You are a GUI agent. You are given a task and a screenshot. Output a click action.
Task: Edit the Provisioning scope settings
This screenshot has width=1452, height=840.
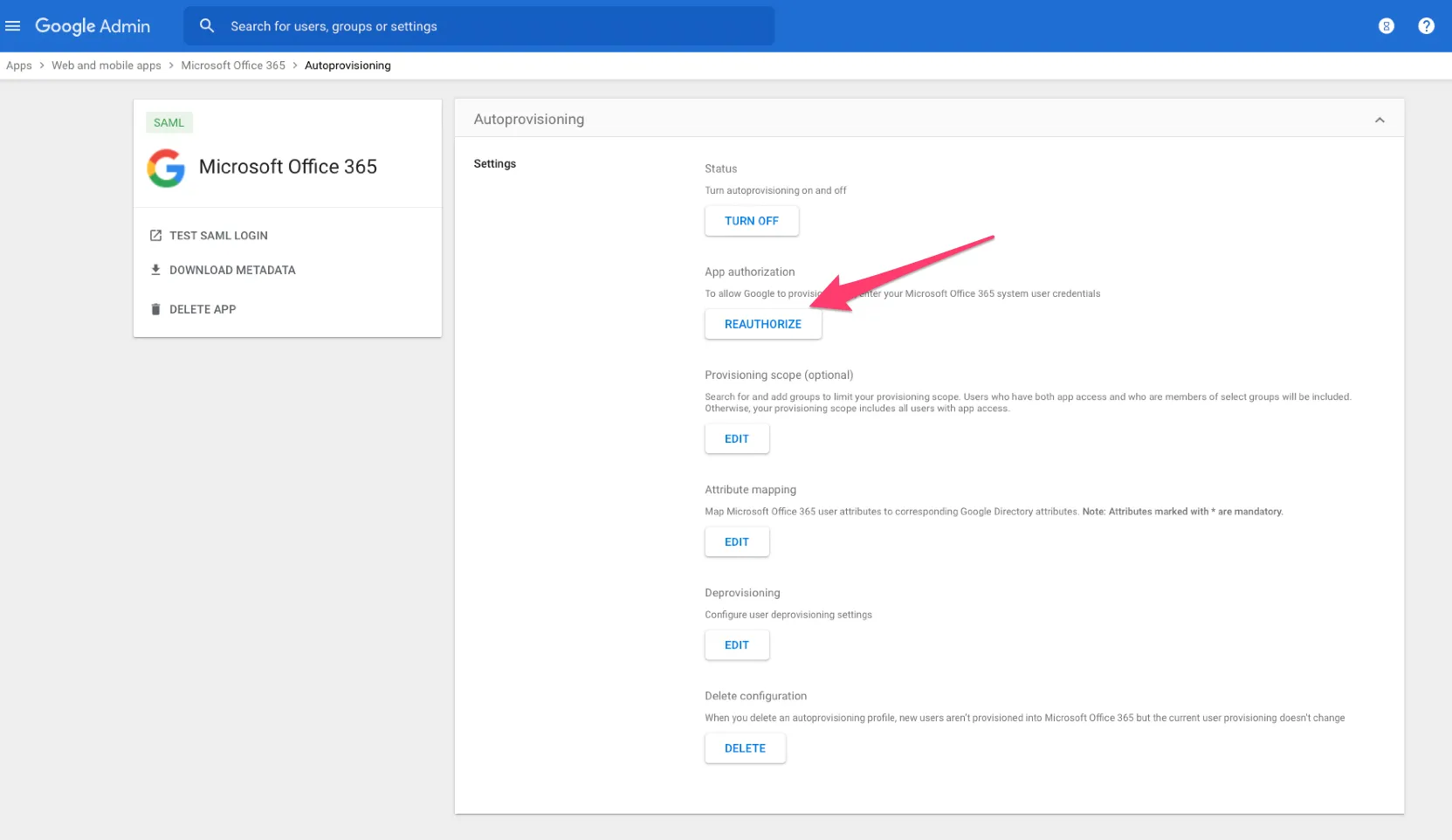pos(736,439)
